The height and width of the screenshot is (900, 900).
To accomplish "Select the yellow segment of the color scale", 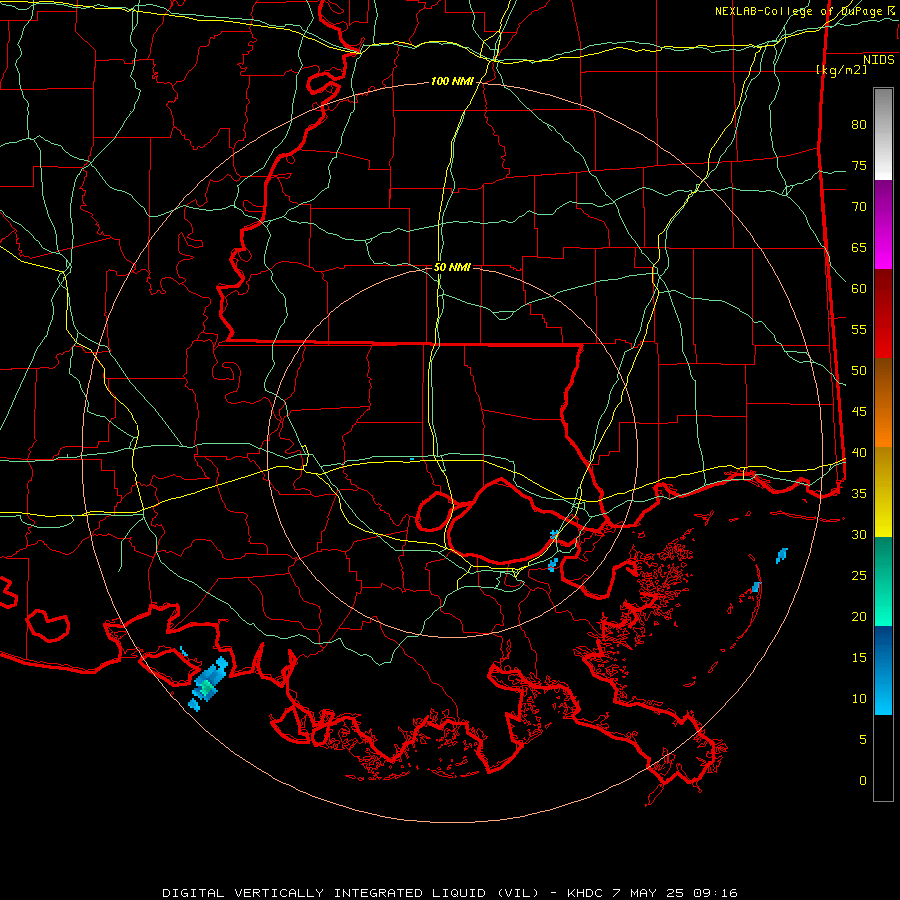I will click(883, 492).
